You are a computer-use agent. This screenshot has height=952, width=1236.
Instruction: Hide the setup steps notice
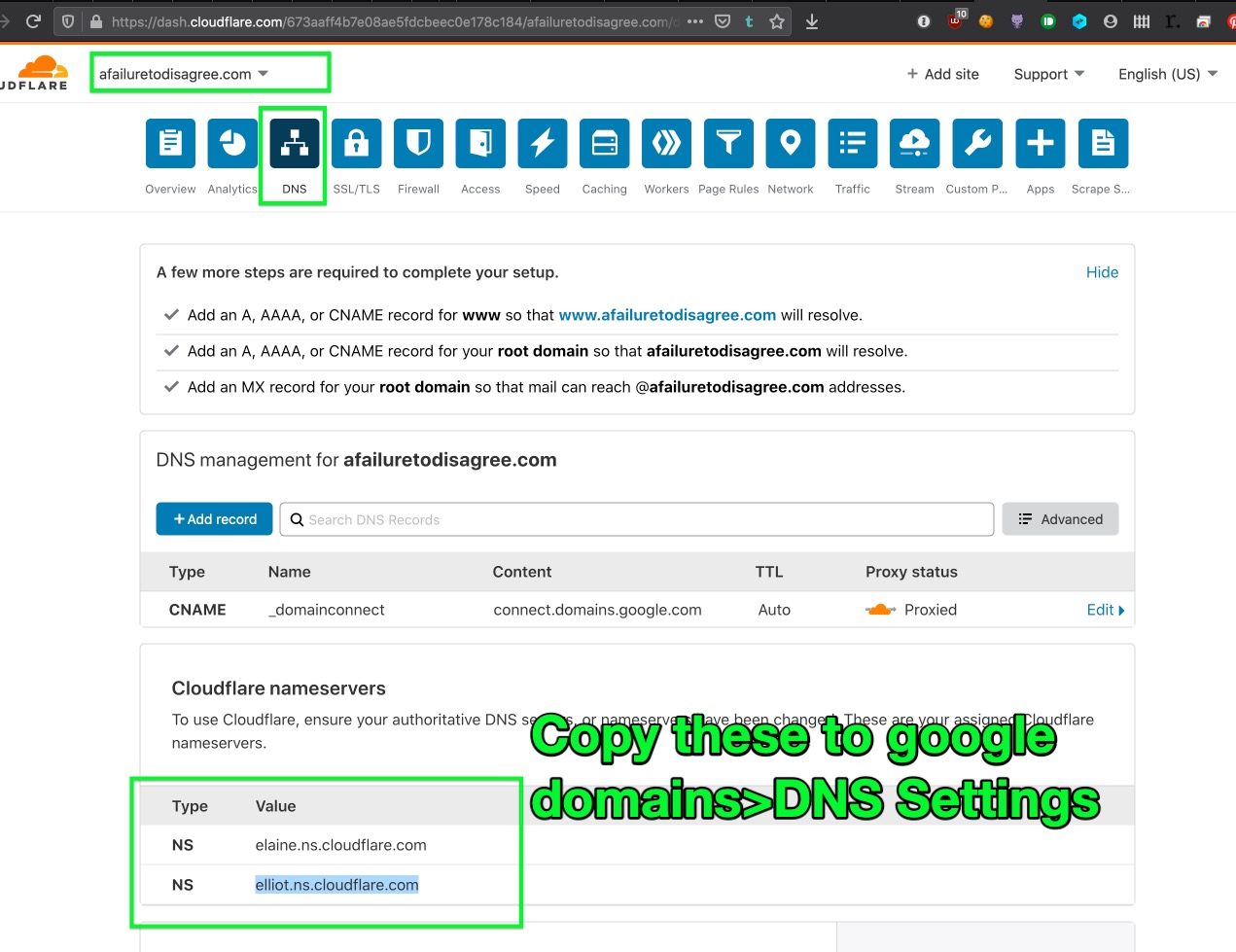point(1102,272)
